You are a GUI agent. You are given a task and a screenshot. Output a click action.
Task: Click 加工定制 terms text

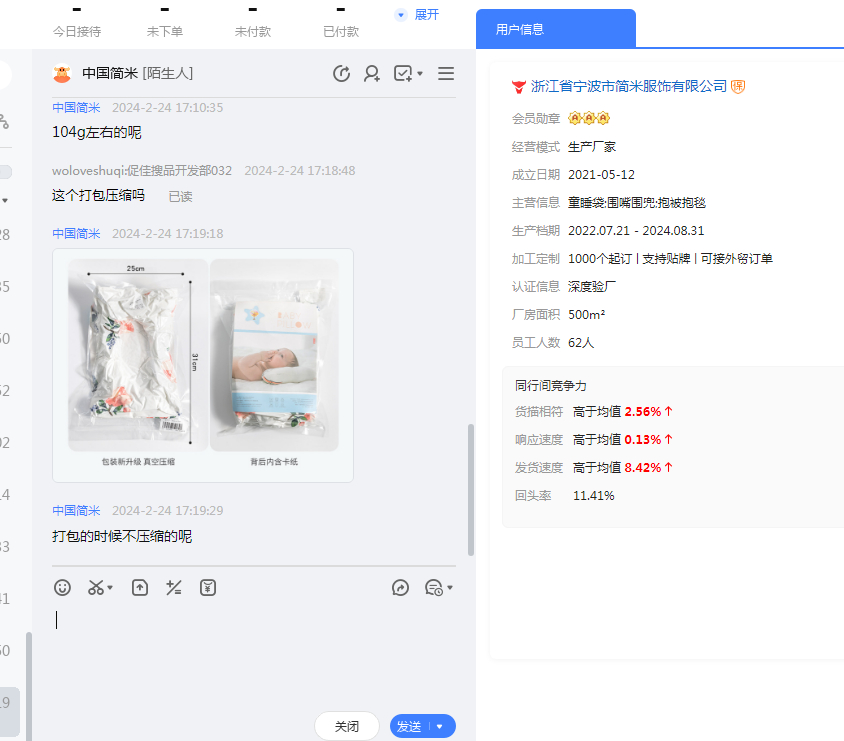tap(670, 259)
